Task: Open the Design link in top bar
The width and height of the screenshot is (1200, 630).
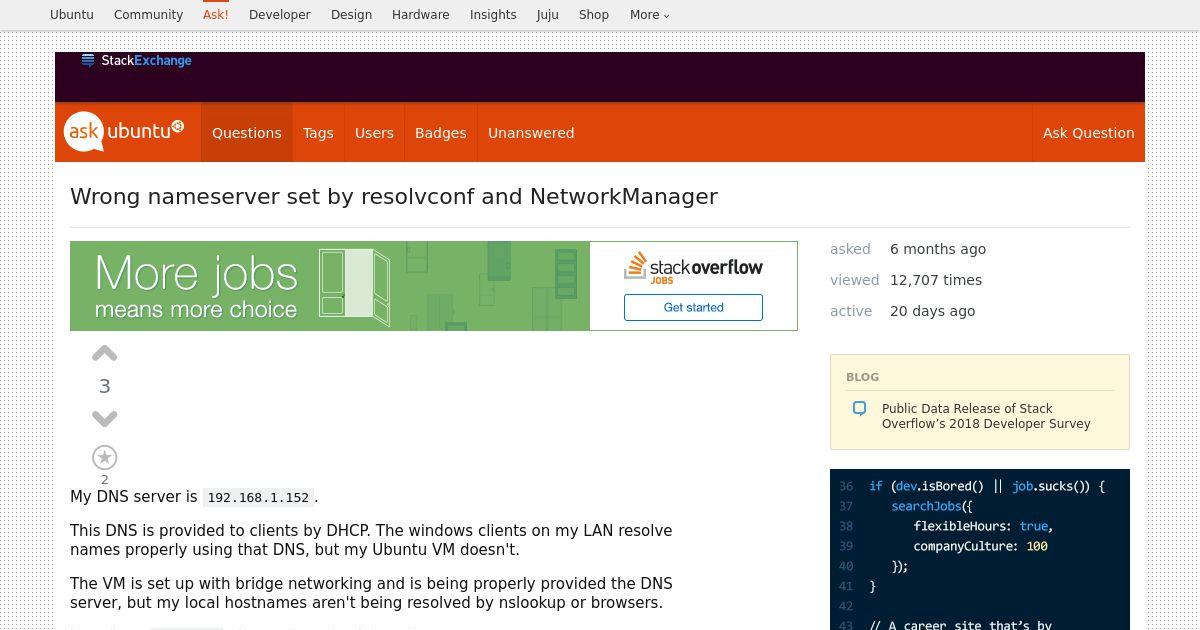Action: tap(351, 15)
